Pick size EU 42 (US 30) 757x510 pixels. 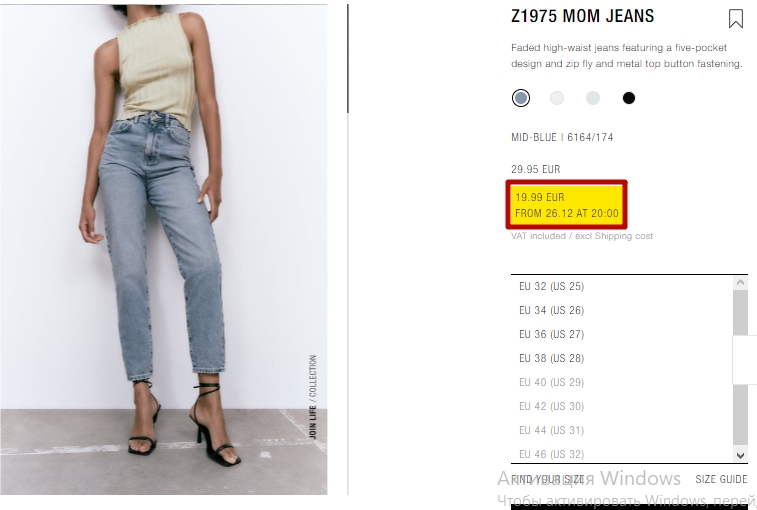click(622, 407)
